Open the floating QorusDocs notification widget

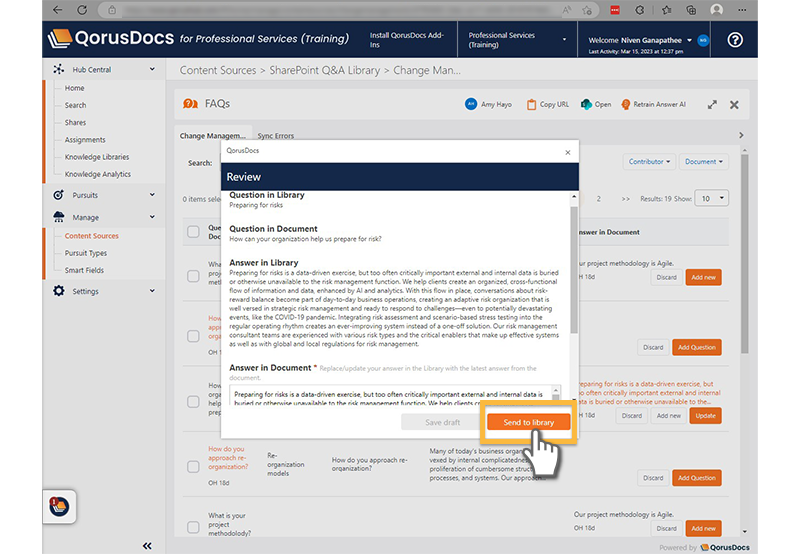[x=59, y=507]
